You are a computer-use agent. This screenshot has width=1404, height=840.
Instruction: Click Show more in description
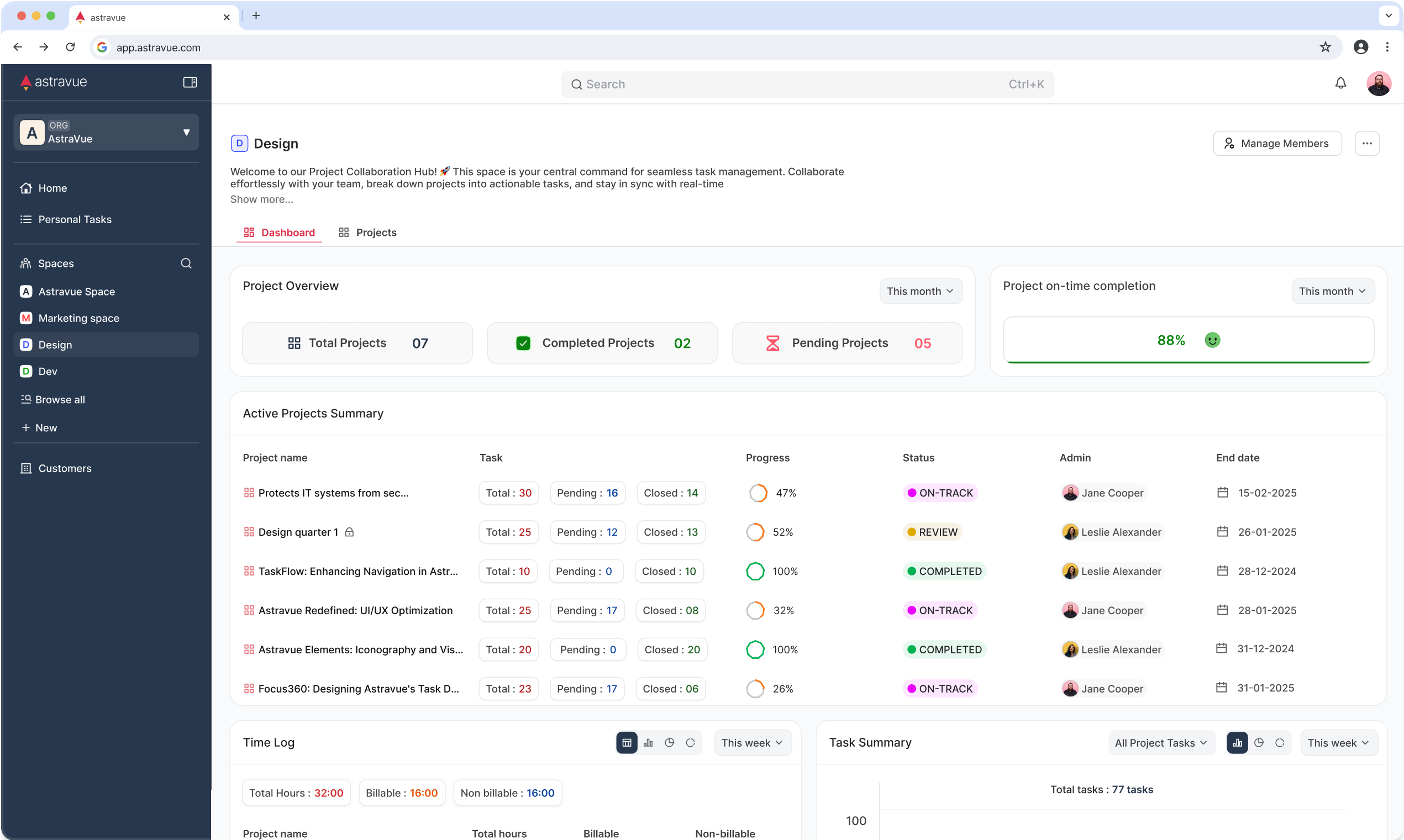pos(261,199)
